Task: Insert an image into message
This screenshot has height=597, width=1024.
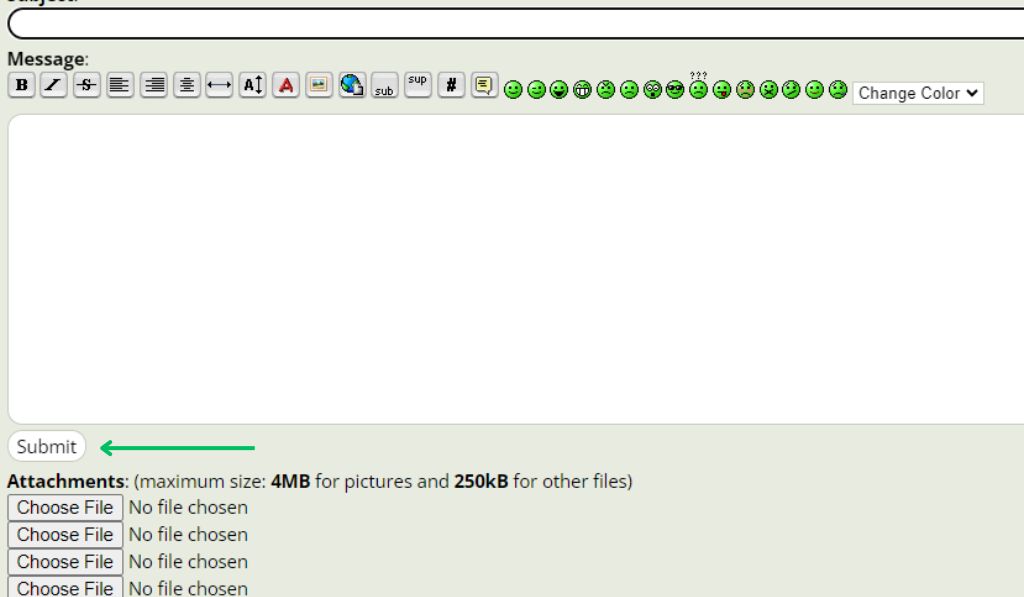Action: 319,85
